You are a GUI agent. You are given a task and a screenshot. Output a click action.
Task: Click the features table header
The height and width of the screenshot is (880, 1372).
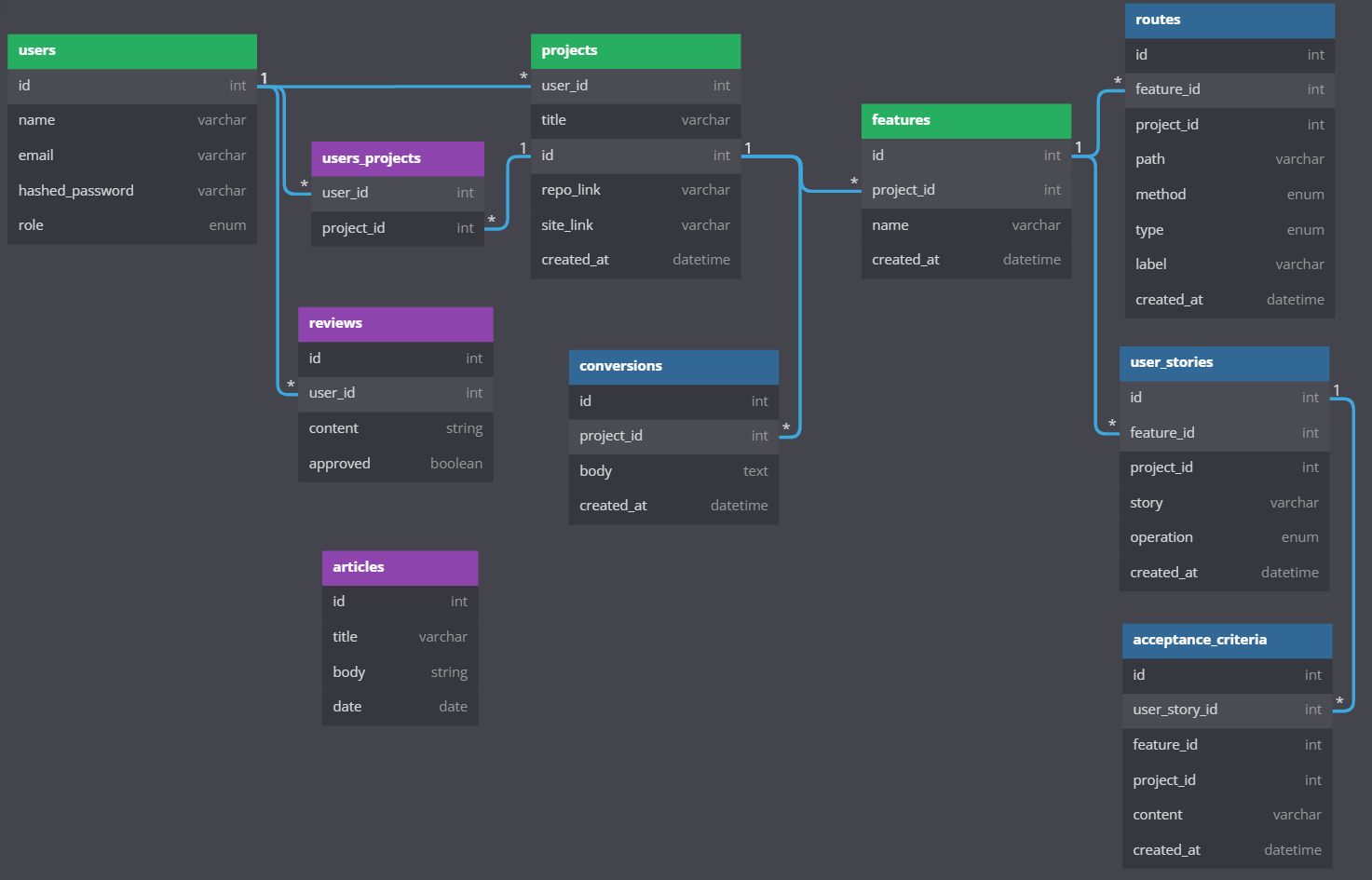point(965,120)
